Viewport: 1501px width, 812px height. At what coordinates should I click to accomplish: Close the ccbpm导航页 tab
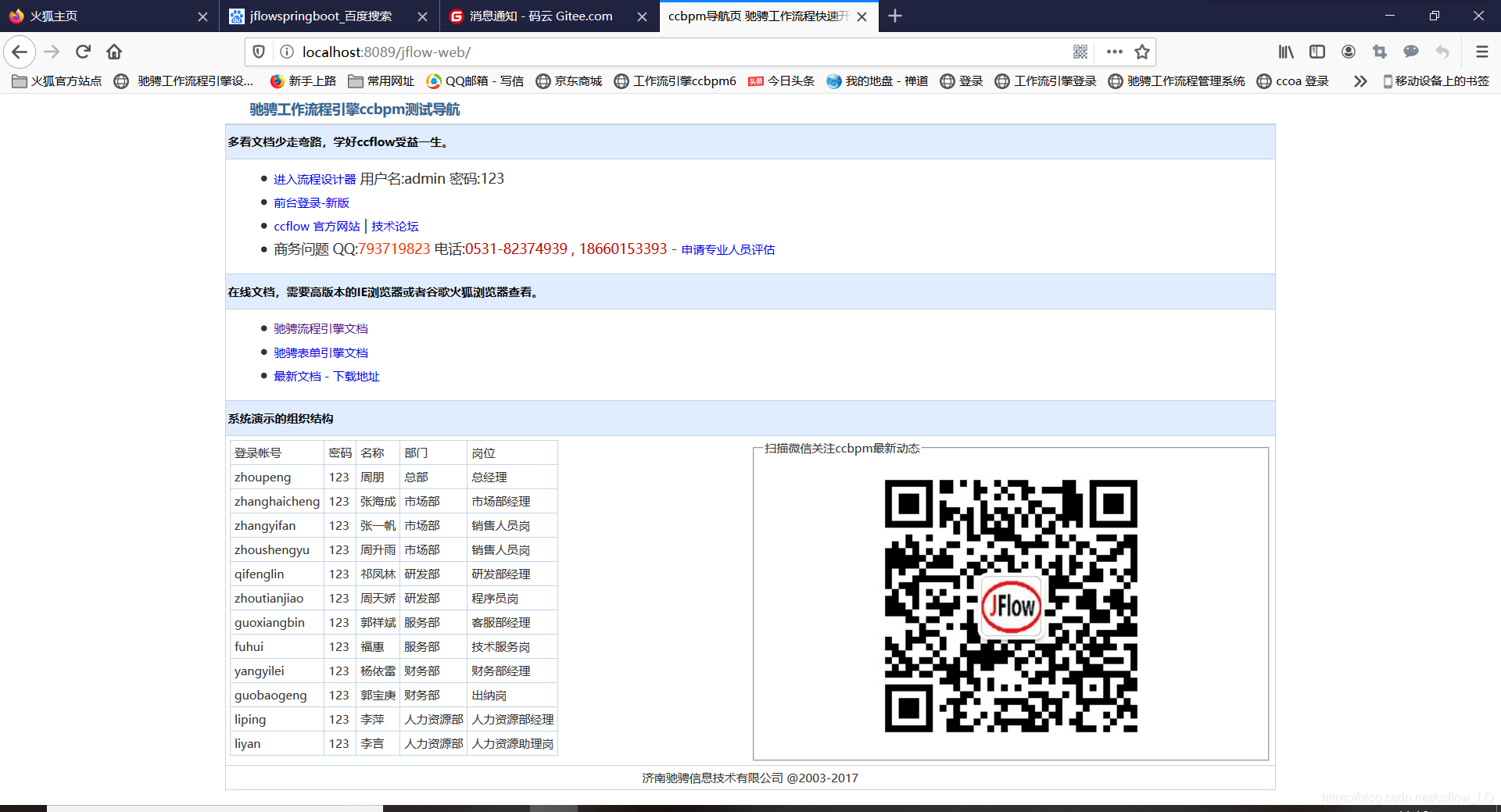[x=862, y=16]
